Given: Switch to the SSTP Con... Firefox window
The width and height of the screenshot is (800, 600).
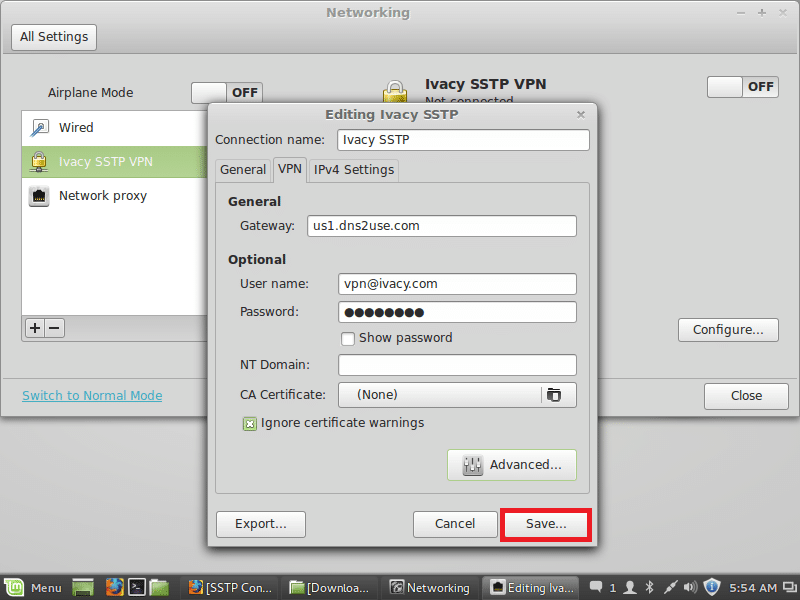Looking at the screenshot, I should click(x=230, y=588).
